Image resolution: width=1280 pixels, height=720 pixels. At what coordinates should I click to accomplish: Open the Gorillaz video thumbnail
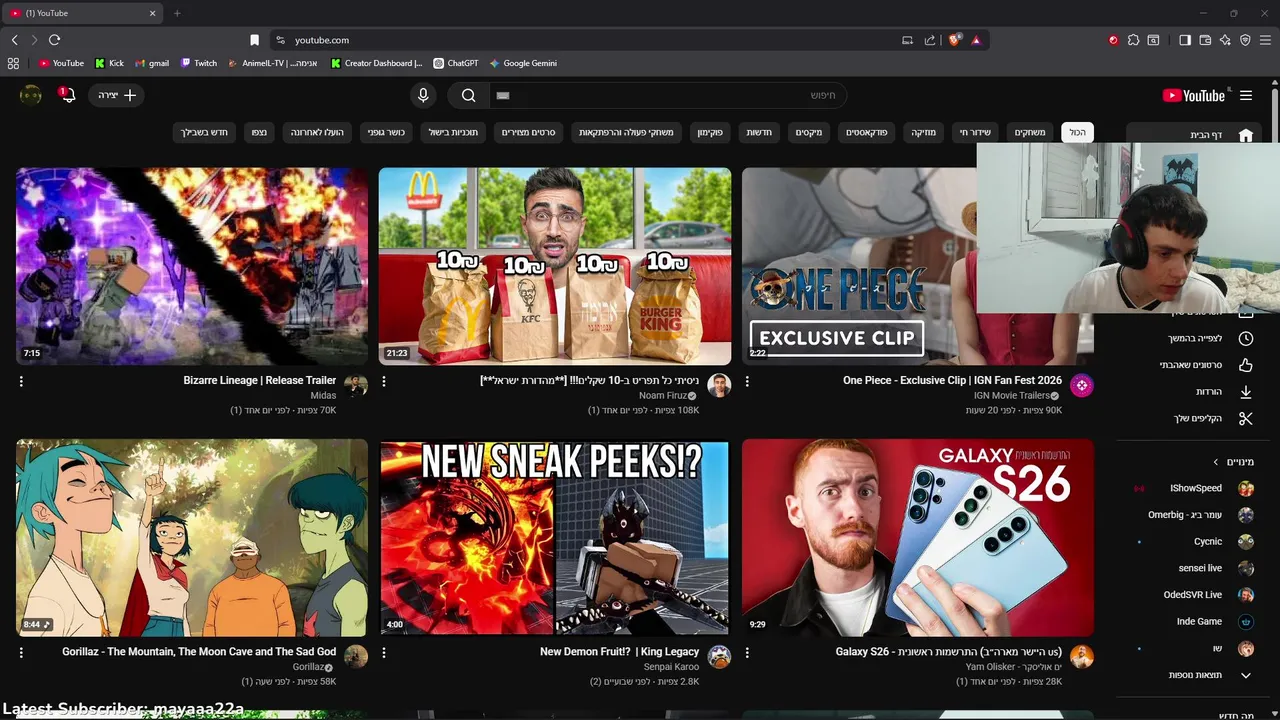tap(192, 538)
